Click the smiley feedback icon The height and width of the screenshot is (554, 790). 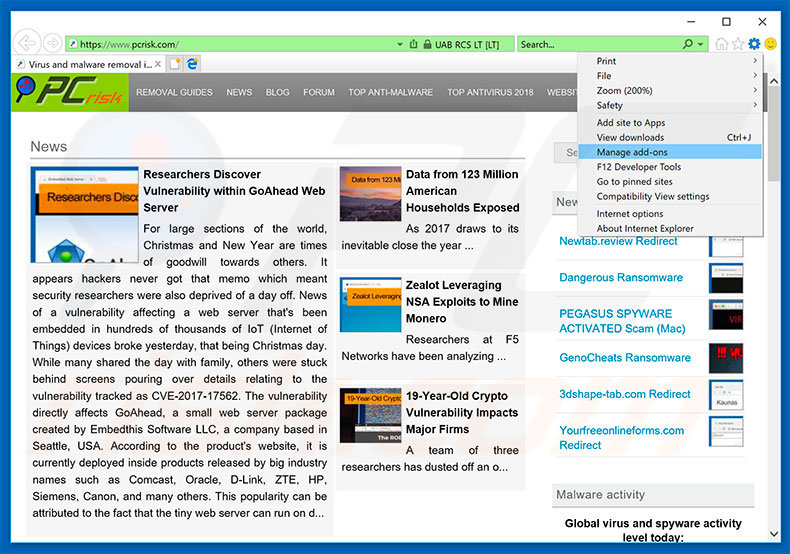(x=770, y=44)
